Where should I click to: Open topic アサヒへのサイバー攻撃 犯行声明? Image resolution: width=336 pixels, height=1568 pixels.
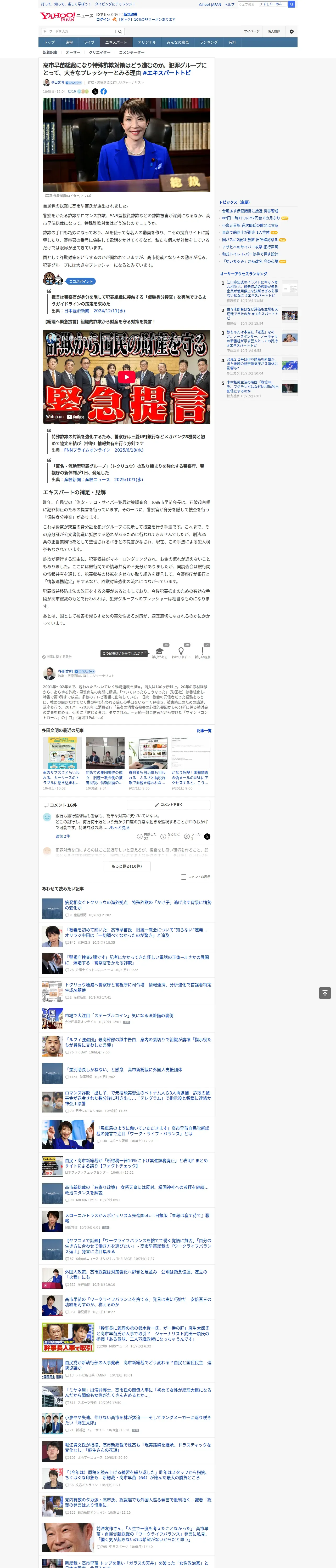pos(250,247)
